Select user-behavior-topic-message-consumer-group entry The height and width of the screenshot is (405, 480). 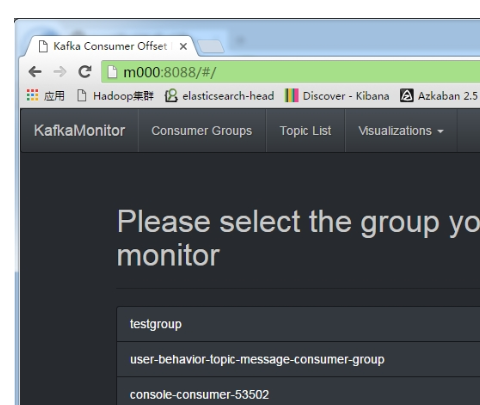(x=298, y=359)
